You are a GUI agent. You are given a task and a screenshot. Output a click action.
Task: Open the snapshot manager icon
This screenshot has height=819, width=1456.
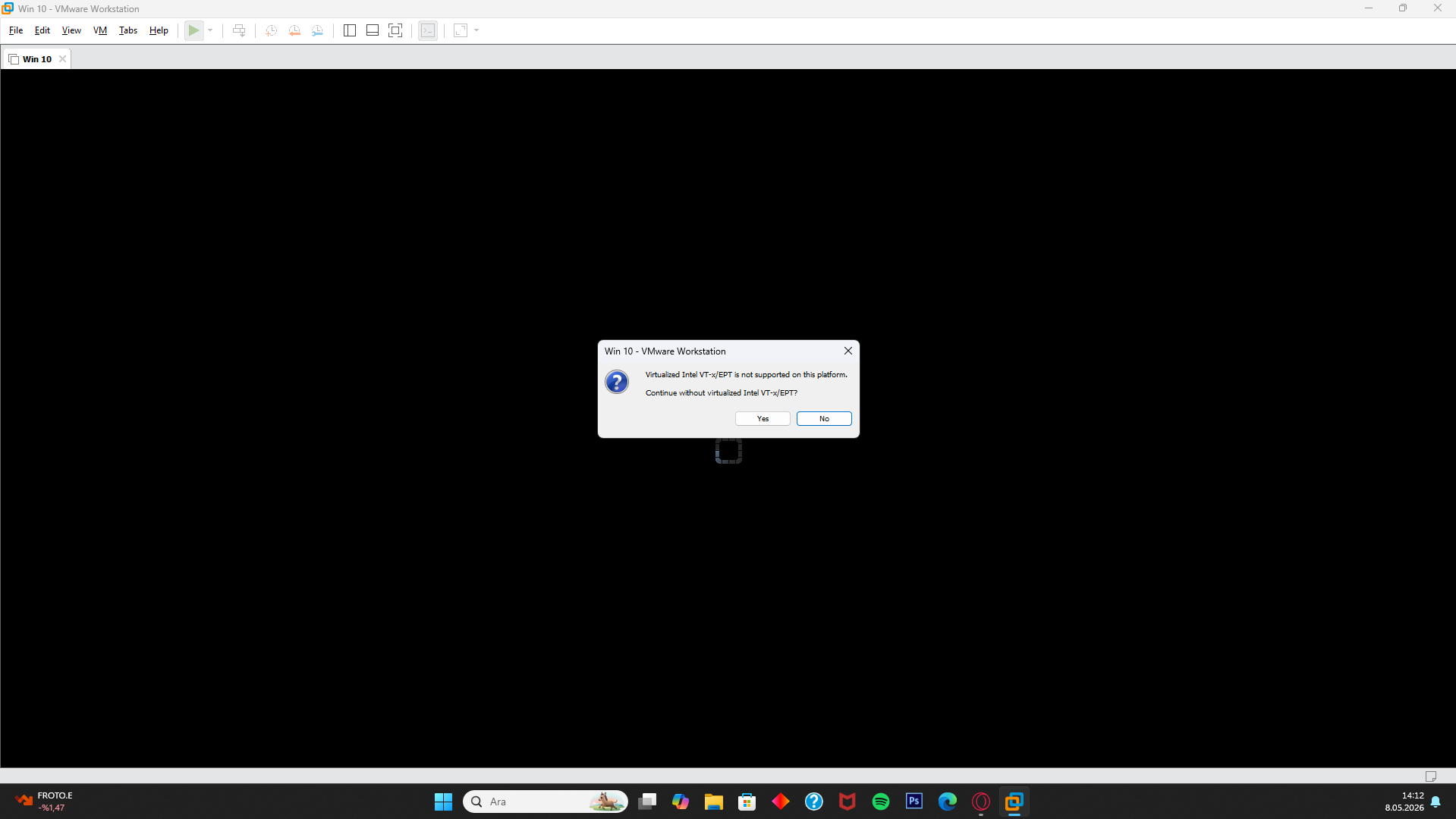tap(317, 30)
